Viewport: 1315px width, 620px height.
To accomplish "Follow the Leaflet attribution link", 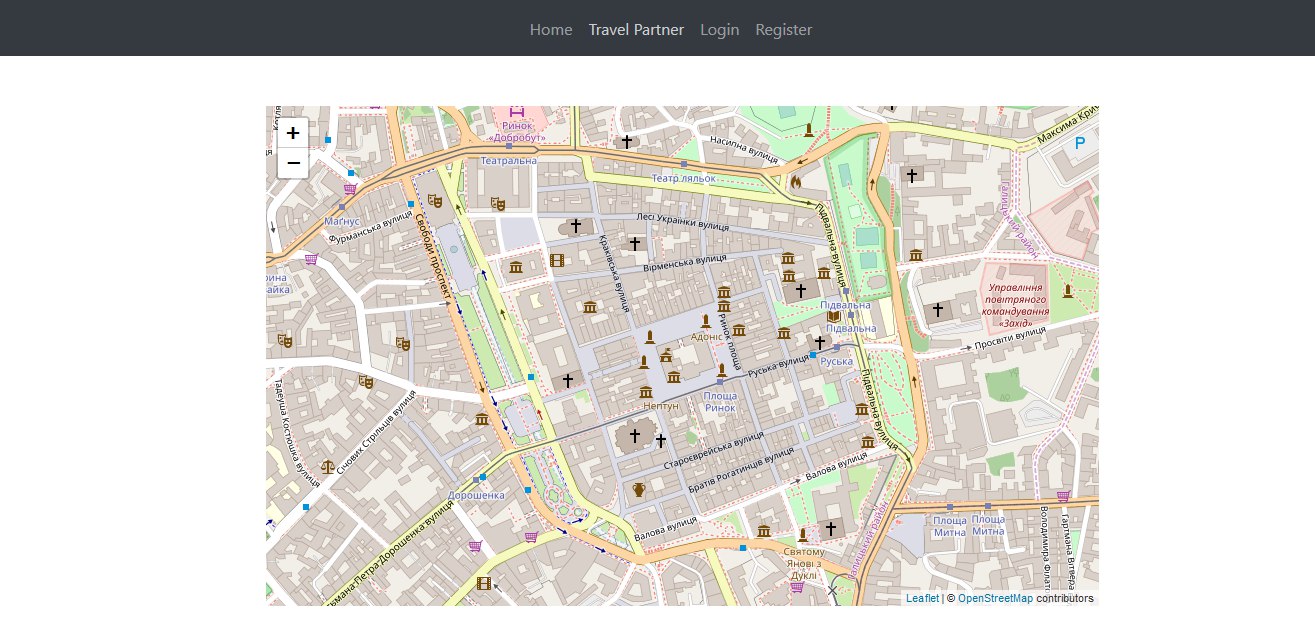I will pos(923,598).
